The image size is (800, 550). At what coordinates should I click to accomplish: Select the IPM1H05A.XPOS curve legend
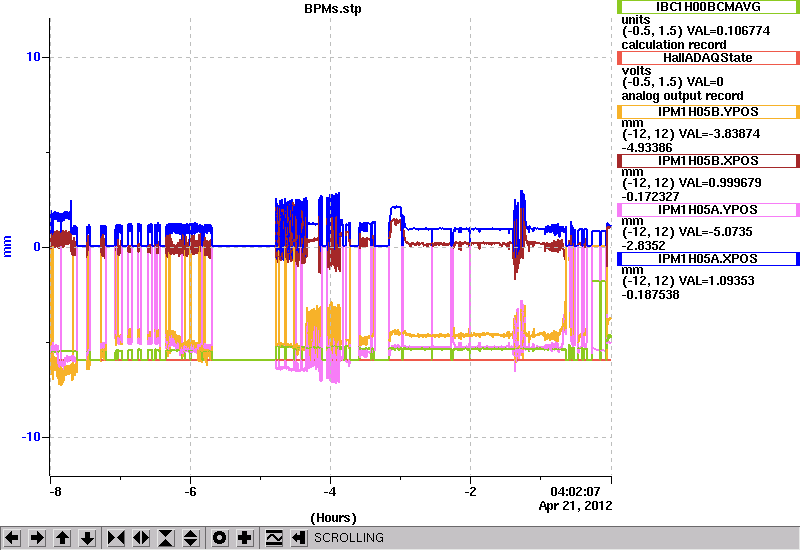coord(708,259)
